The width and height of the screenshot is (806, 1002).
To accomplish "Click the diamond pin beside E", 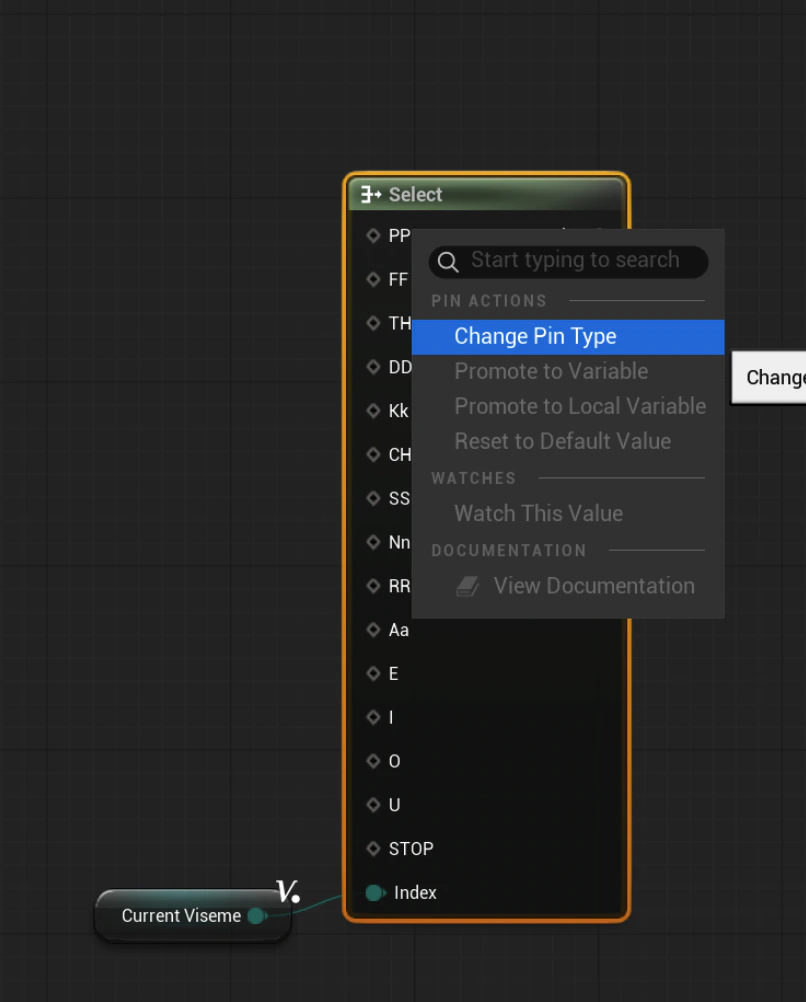I will pyautogui.click(x=375, y=673).
